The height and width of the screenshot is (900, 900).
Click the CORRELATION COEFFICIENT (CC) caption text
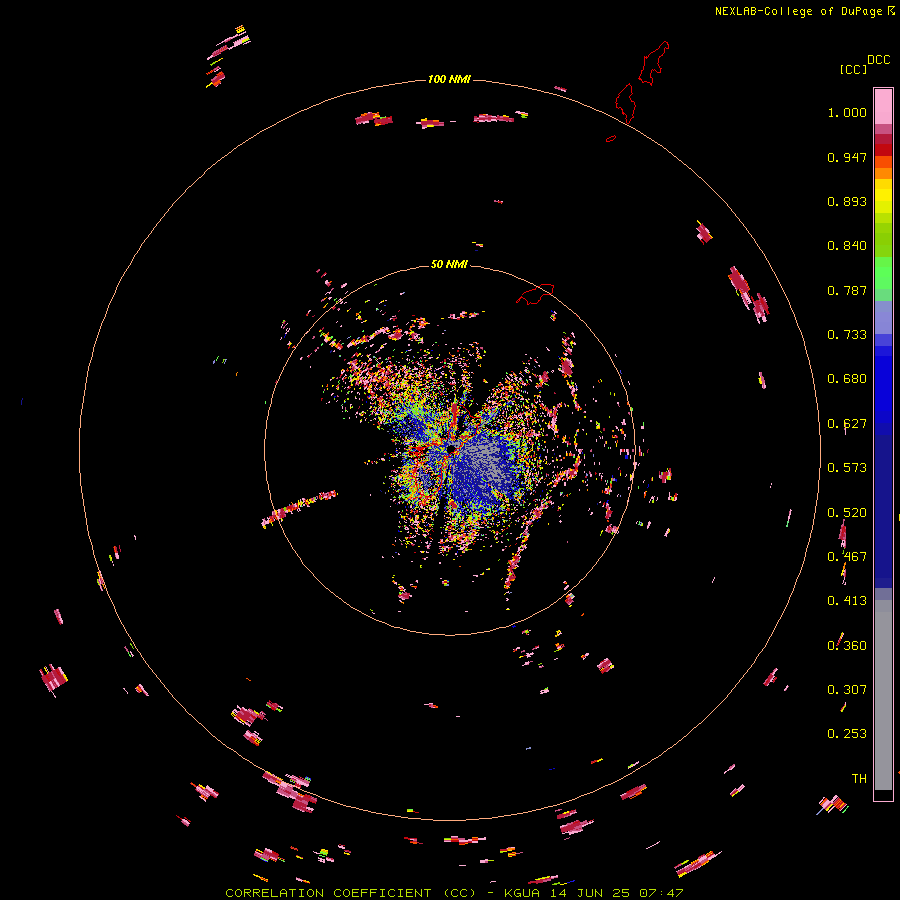[x=351, y=893]
